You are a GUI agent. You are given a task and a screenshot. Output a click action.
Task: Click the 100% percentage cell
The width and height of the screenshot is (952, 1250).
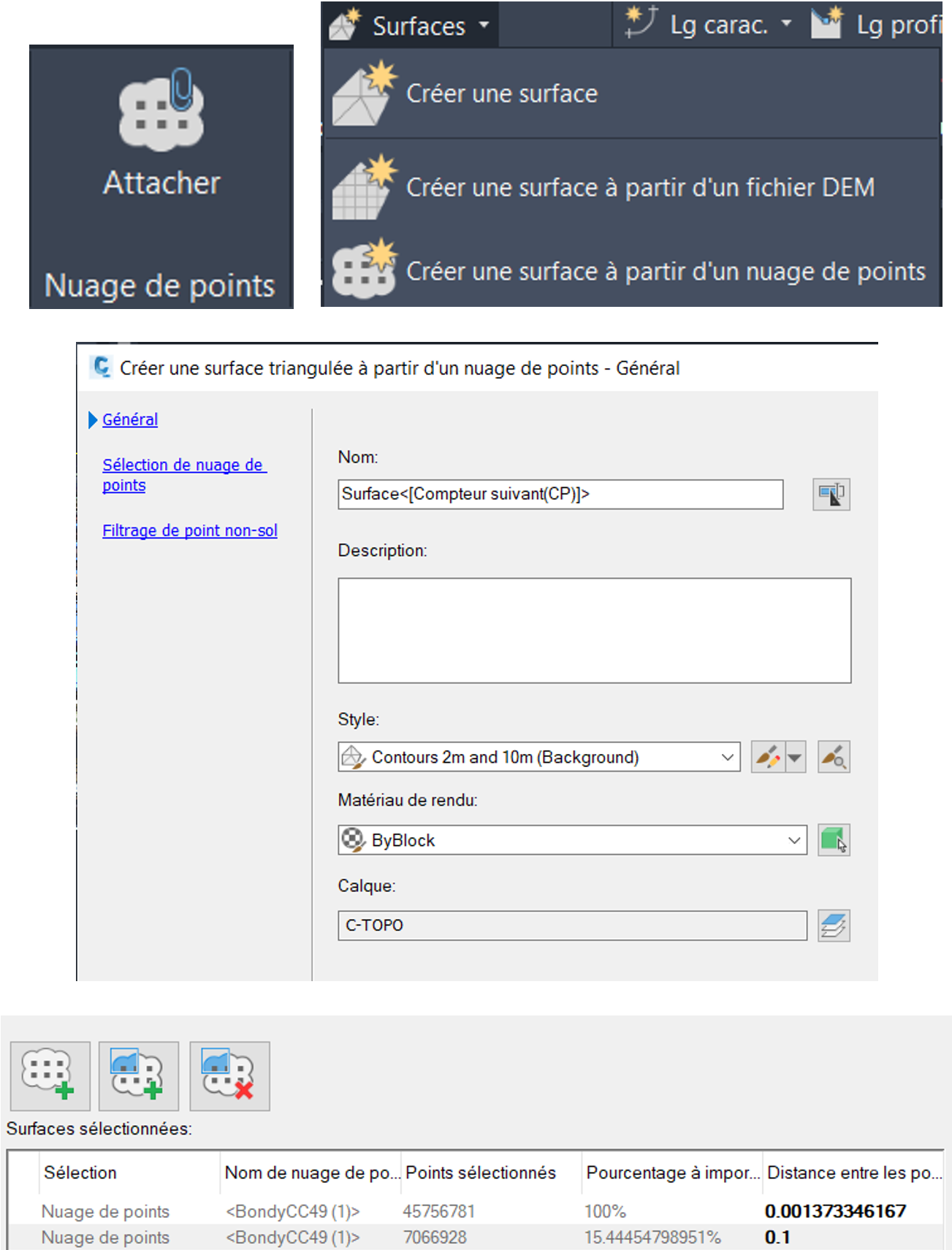click(x=605, y=1211)
